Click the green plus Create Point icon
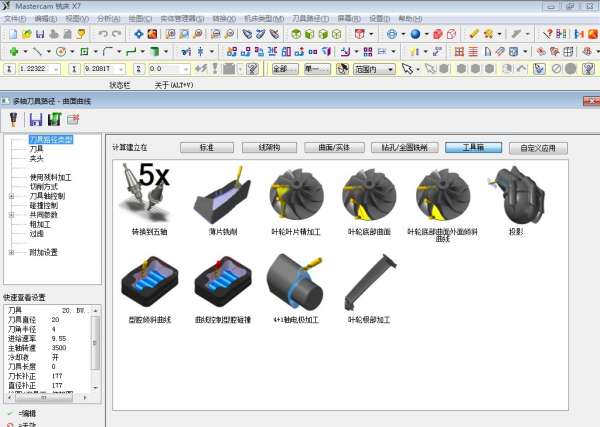Viewport: 600px width, 427px height. tap(14, 51)
